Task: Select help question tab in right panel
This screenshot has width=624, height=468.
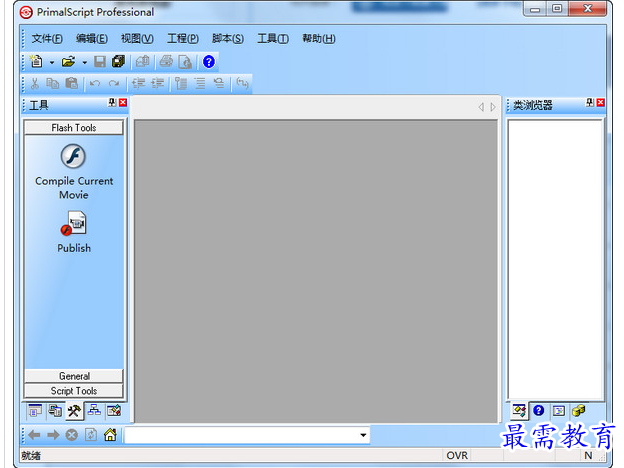Action: pyautogui.click(x=538, y=410)
